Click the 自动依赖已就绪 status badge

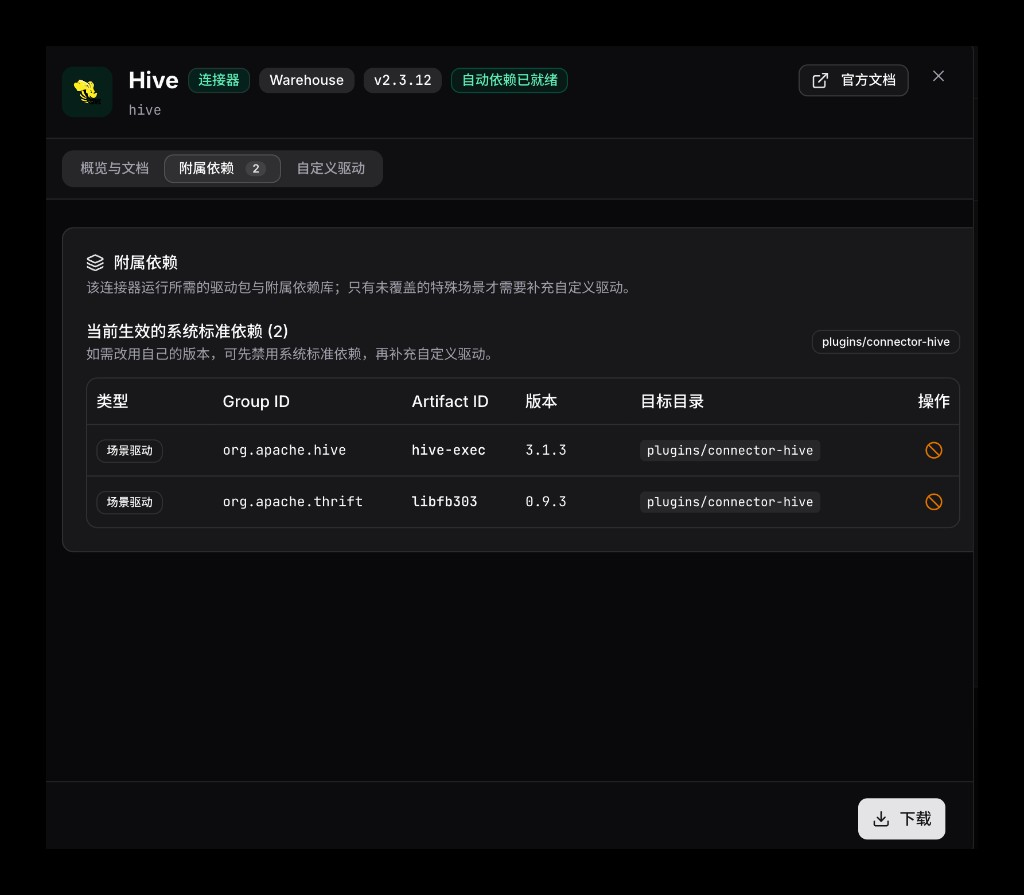point(509,80)
